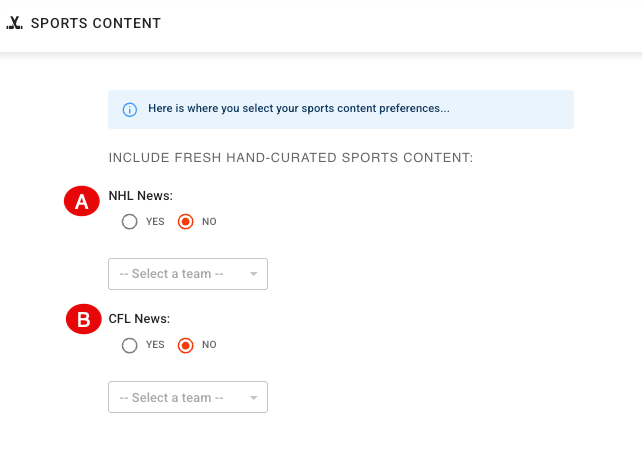Click the YES label under CFL News
Image resolution: width=642 pixels, height=474 pixels.
(155, 345)
